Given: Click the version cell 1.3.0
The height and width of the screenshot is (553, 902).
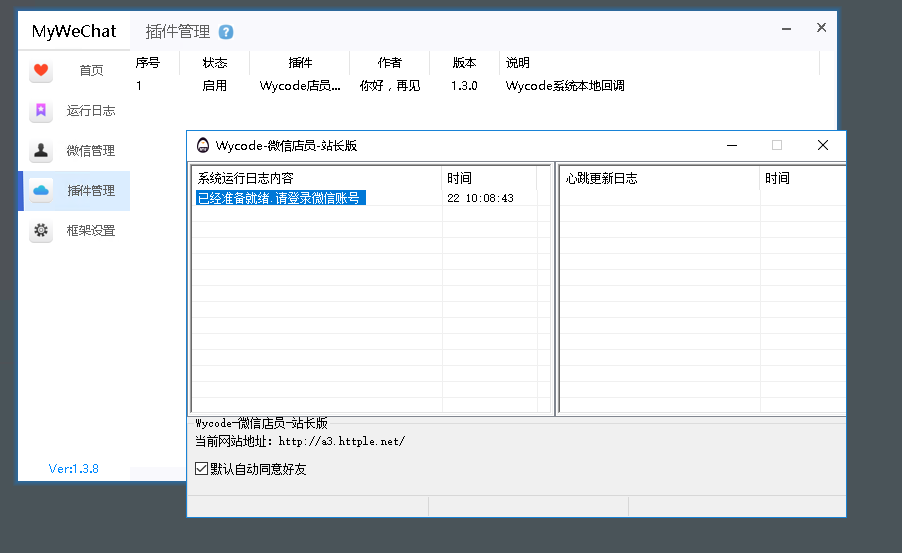Looking at the screenshot, I should (464, 86).
